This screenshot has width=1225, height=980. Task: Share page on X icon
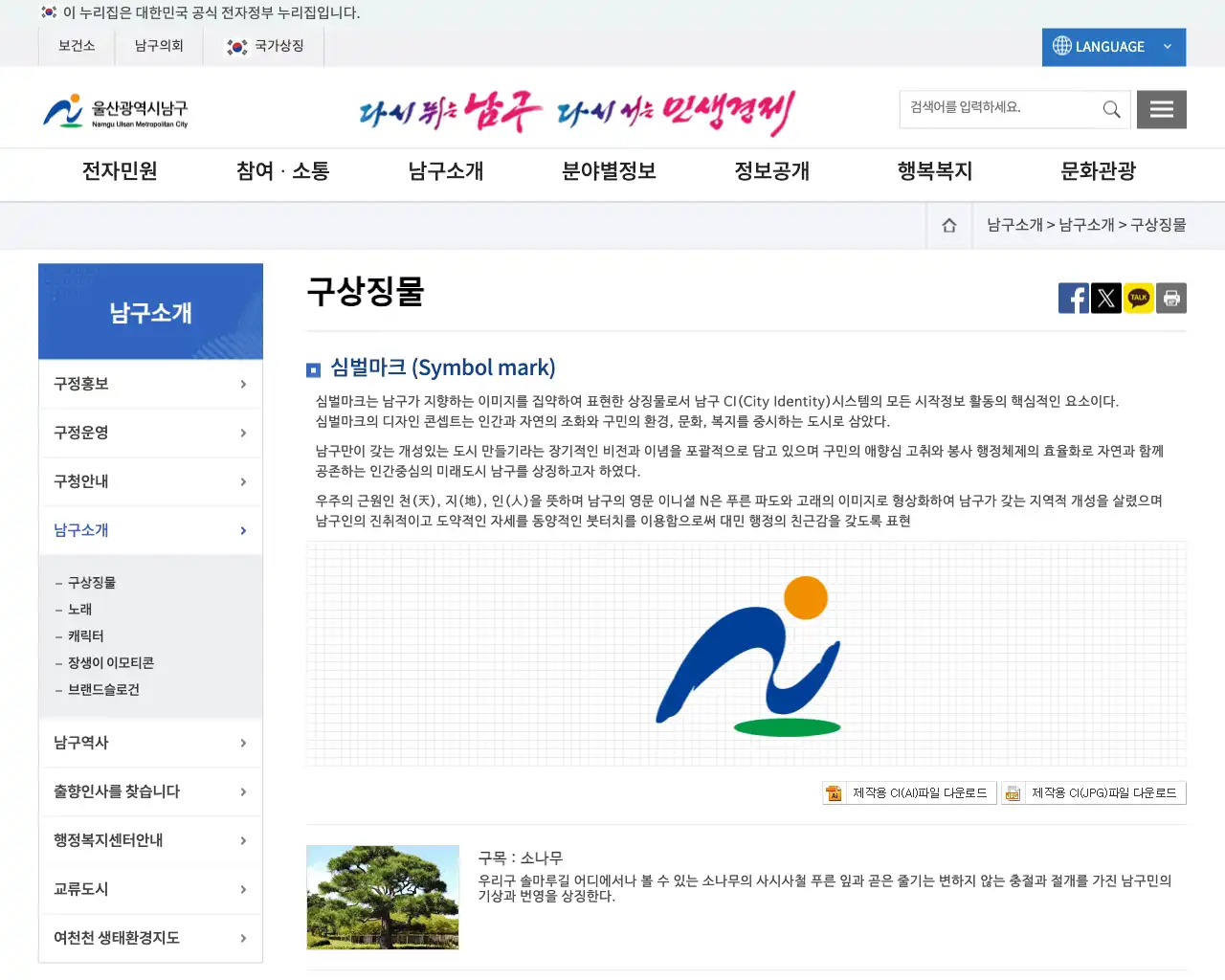(x=1105, y=298)
